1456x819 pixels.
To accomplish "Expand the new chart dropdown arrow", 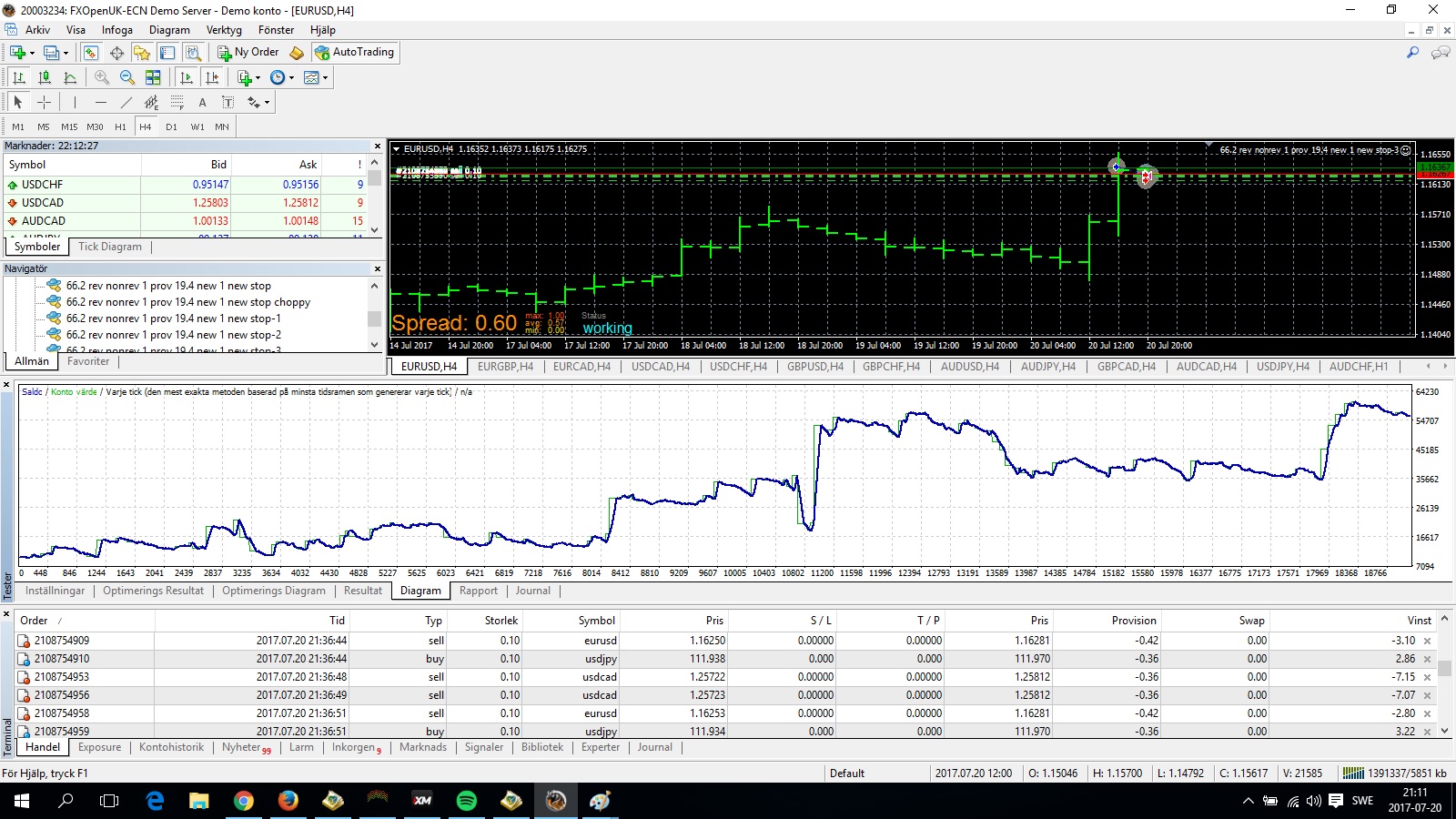I will pyautogui.click(x=32, y=53).
